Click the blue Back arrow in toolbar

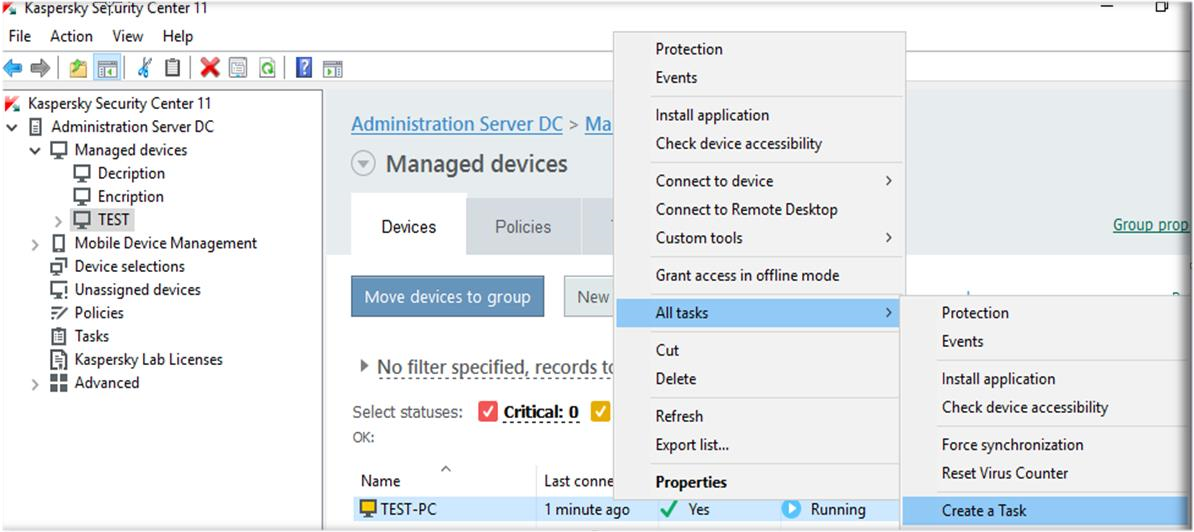point(13,68)
